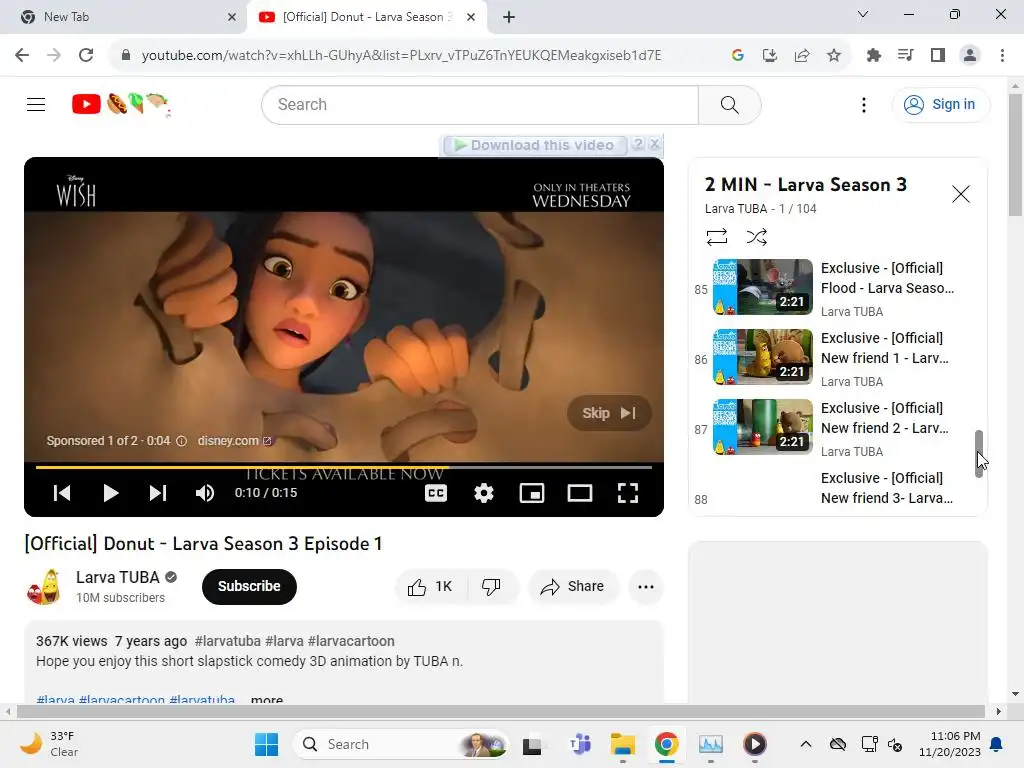
Task: Open Chrome profile avatar
Action: tap(970, 56)
